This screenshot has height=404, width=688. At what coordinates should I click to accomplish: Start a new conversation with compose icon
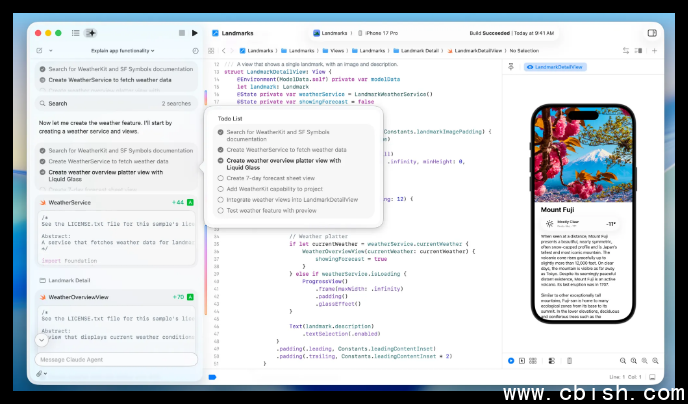39,50
